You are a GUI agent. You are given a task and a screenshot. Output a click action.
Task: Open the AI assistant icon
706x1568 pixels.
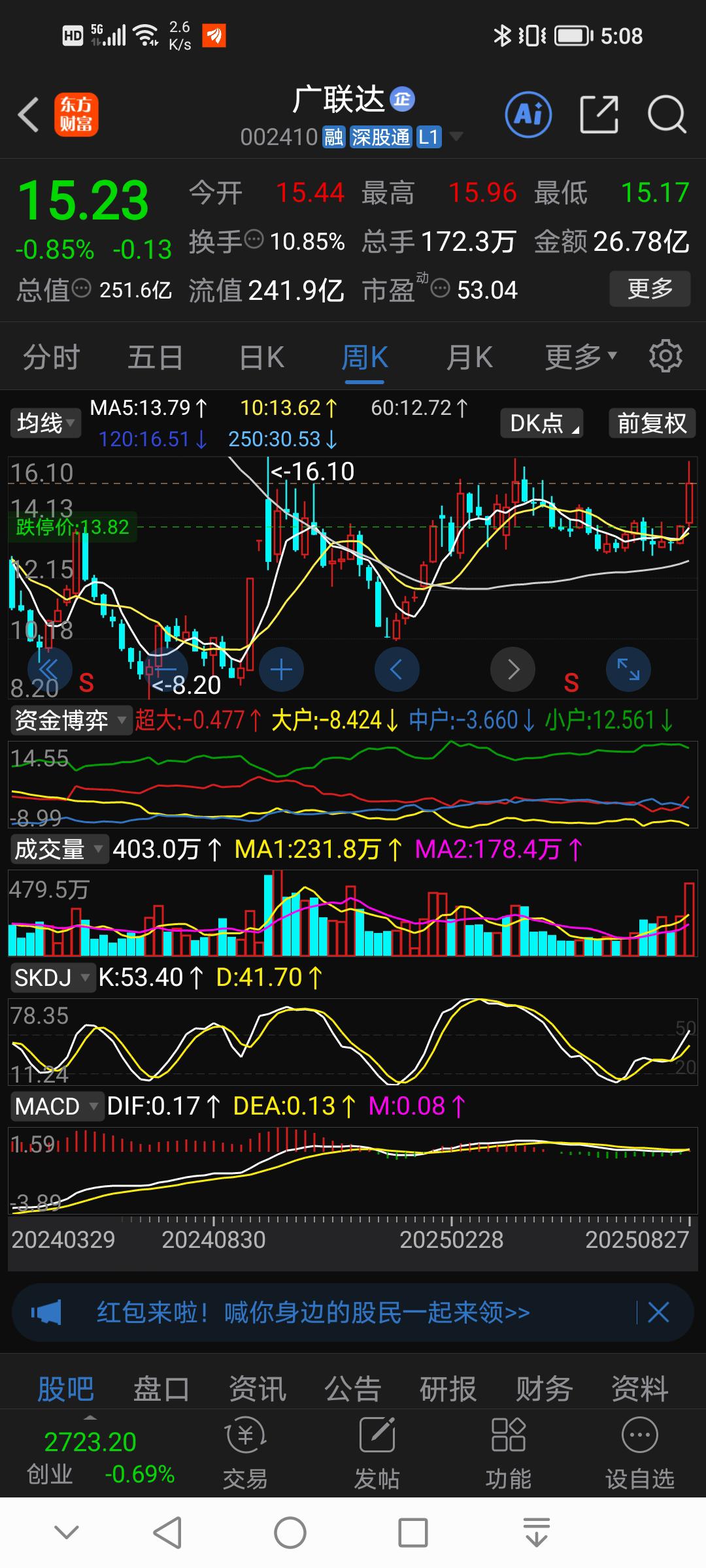click(528, 115)
